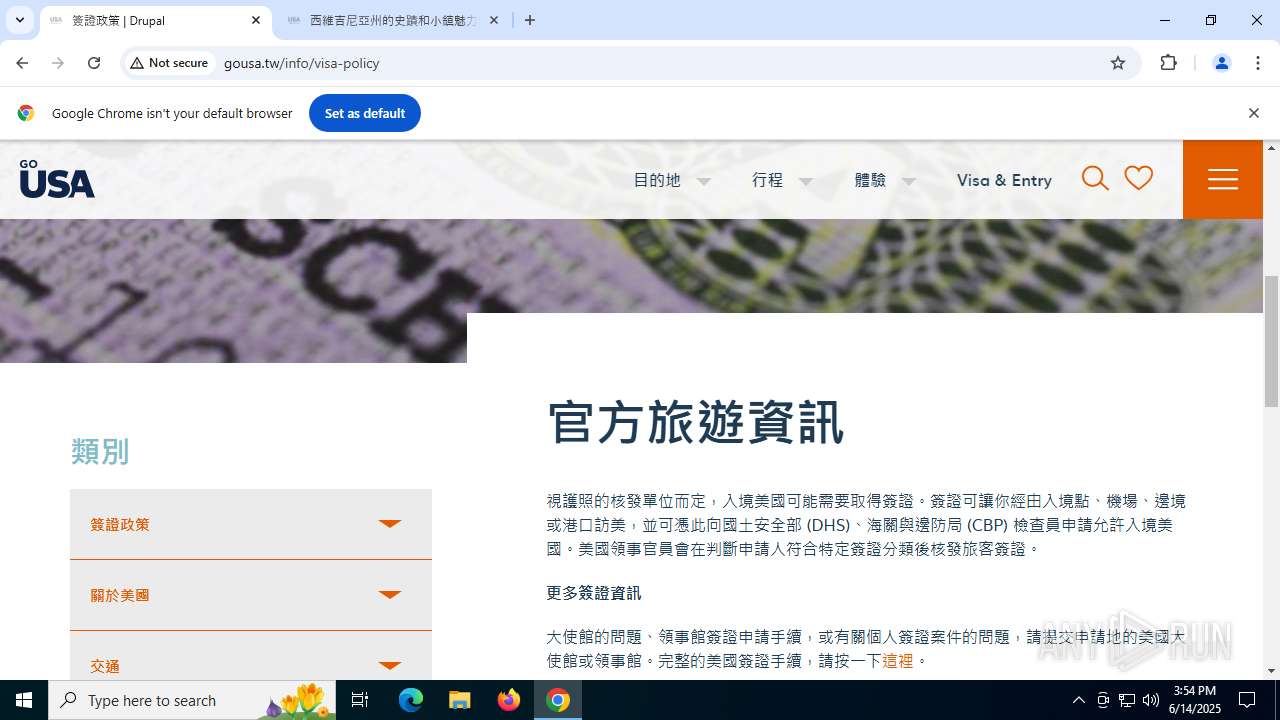Screen dimensions: 1280x720
Task: Expand the 交通 category arrow
Action: [x=390, y=666]
